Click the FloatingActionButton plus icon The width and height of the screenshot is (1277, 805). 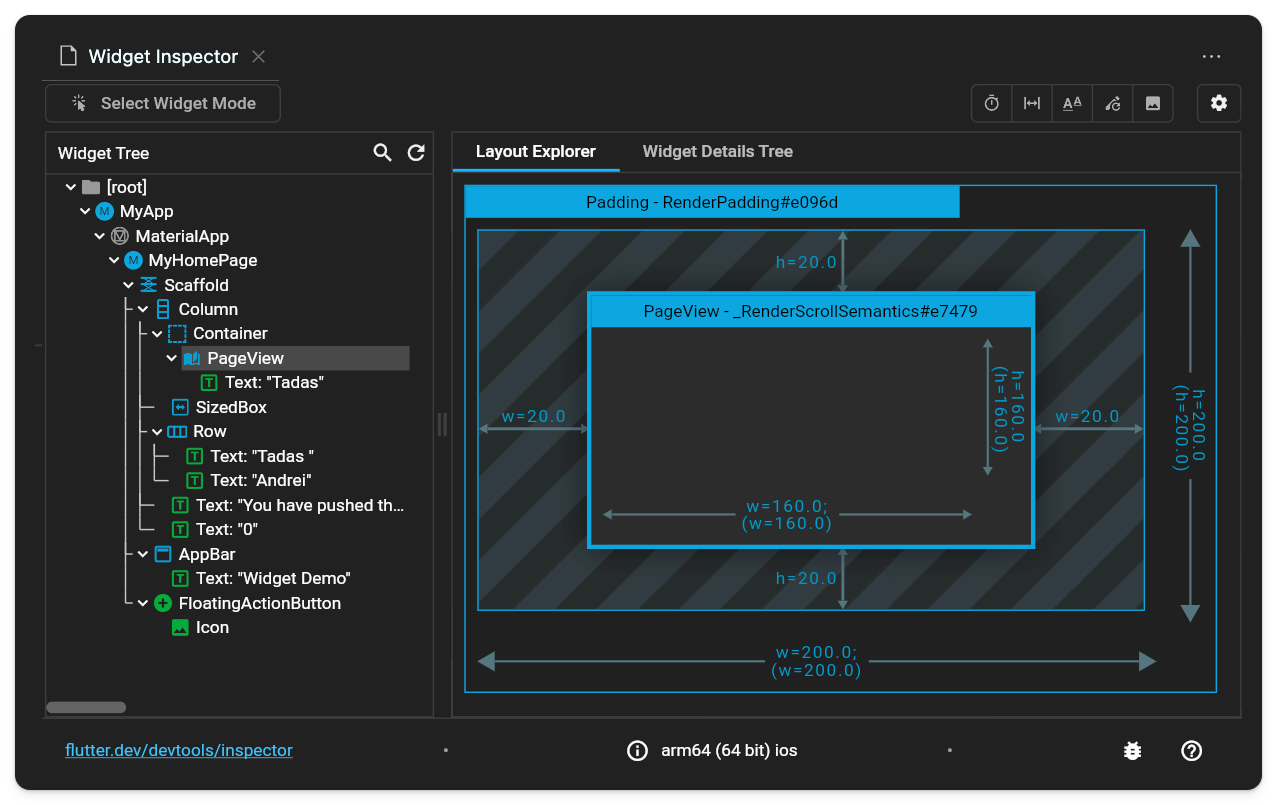tap(163, 603)
